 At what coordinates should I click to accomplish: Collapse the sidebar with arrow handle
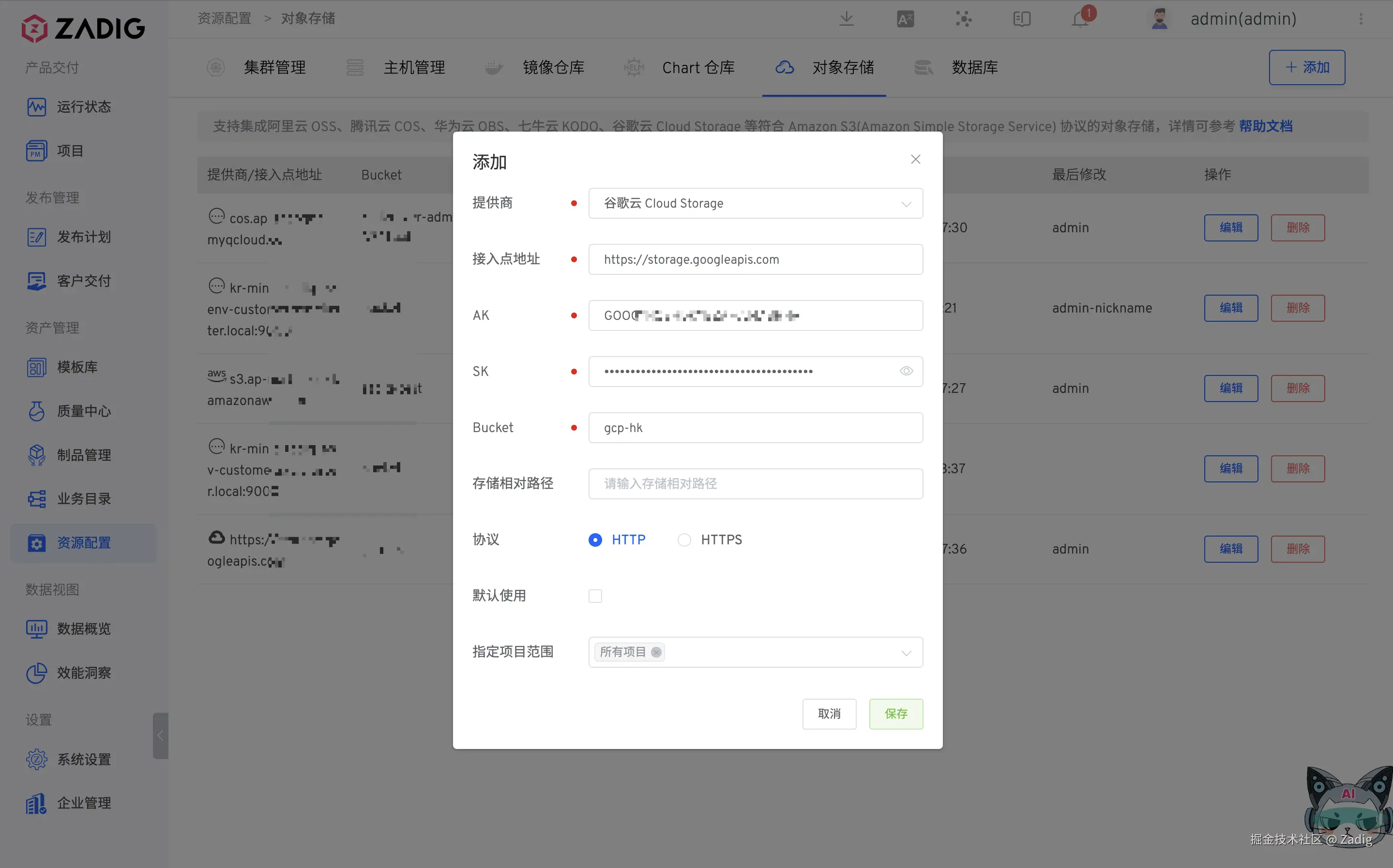[x=160, y=736]
